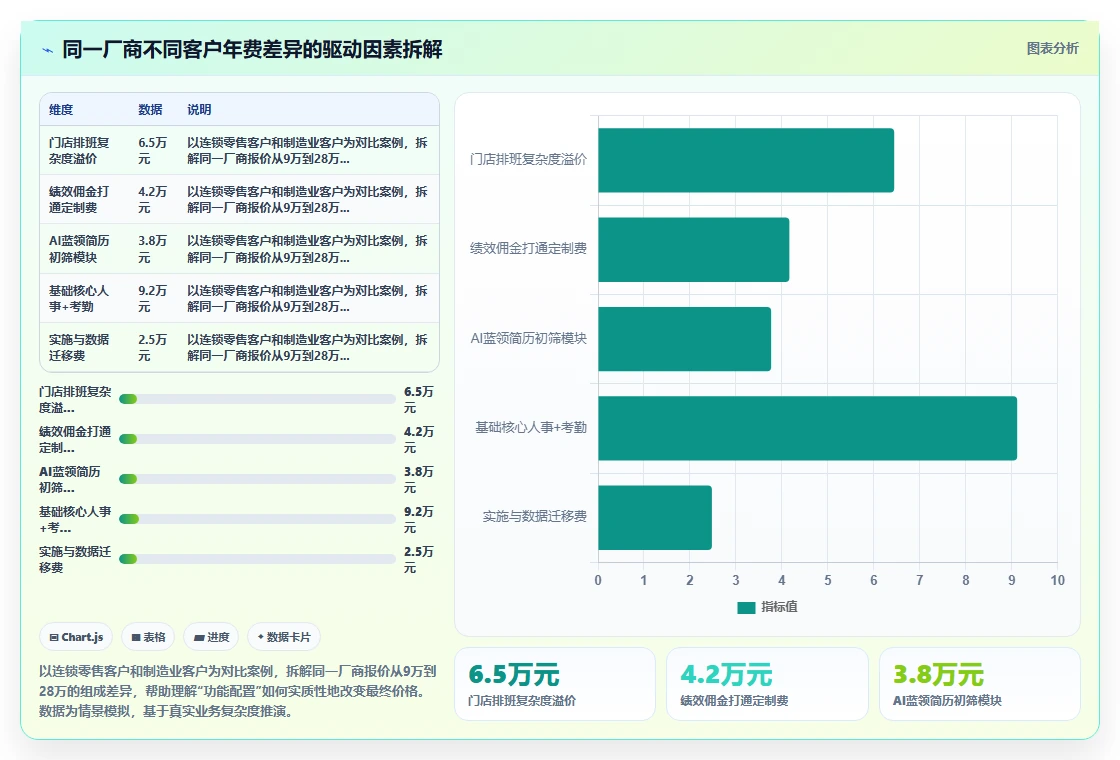
Task: Click the 门店排班复杂度溢价 chart bar
Action: pos(746,160)
